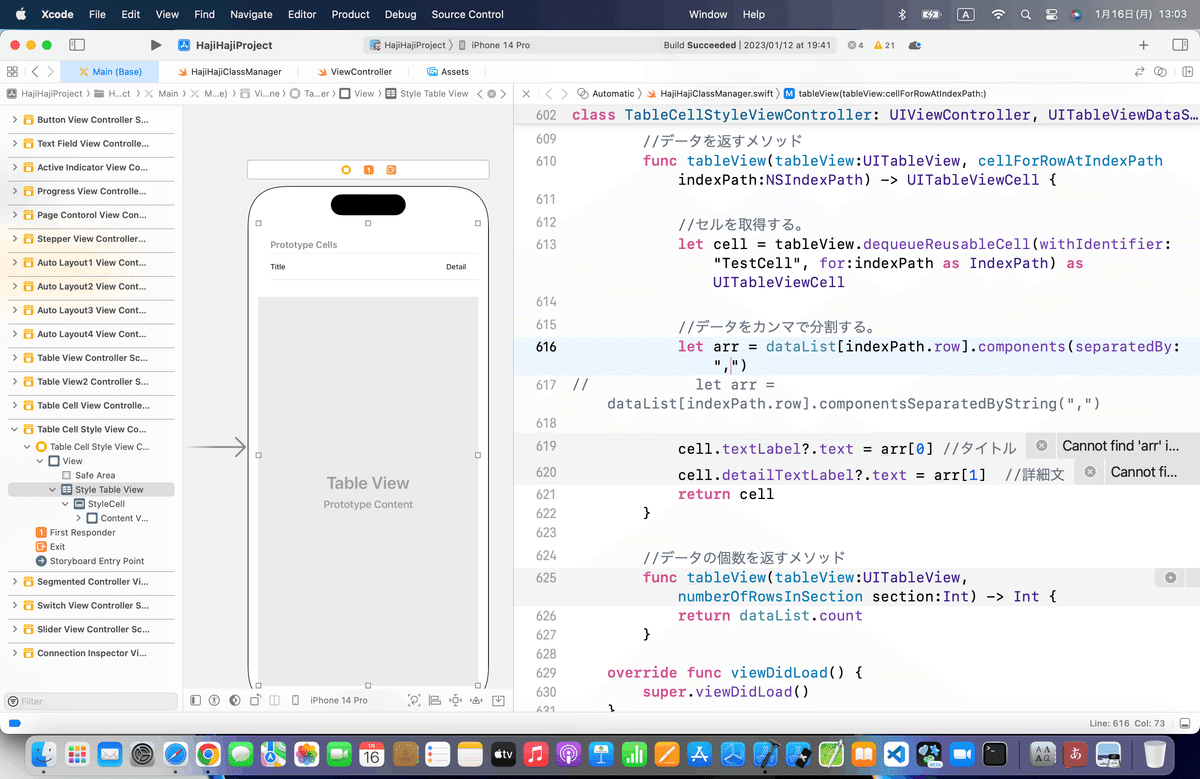Open Resolve Auto Layout Issues tool

pos(476,700)
